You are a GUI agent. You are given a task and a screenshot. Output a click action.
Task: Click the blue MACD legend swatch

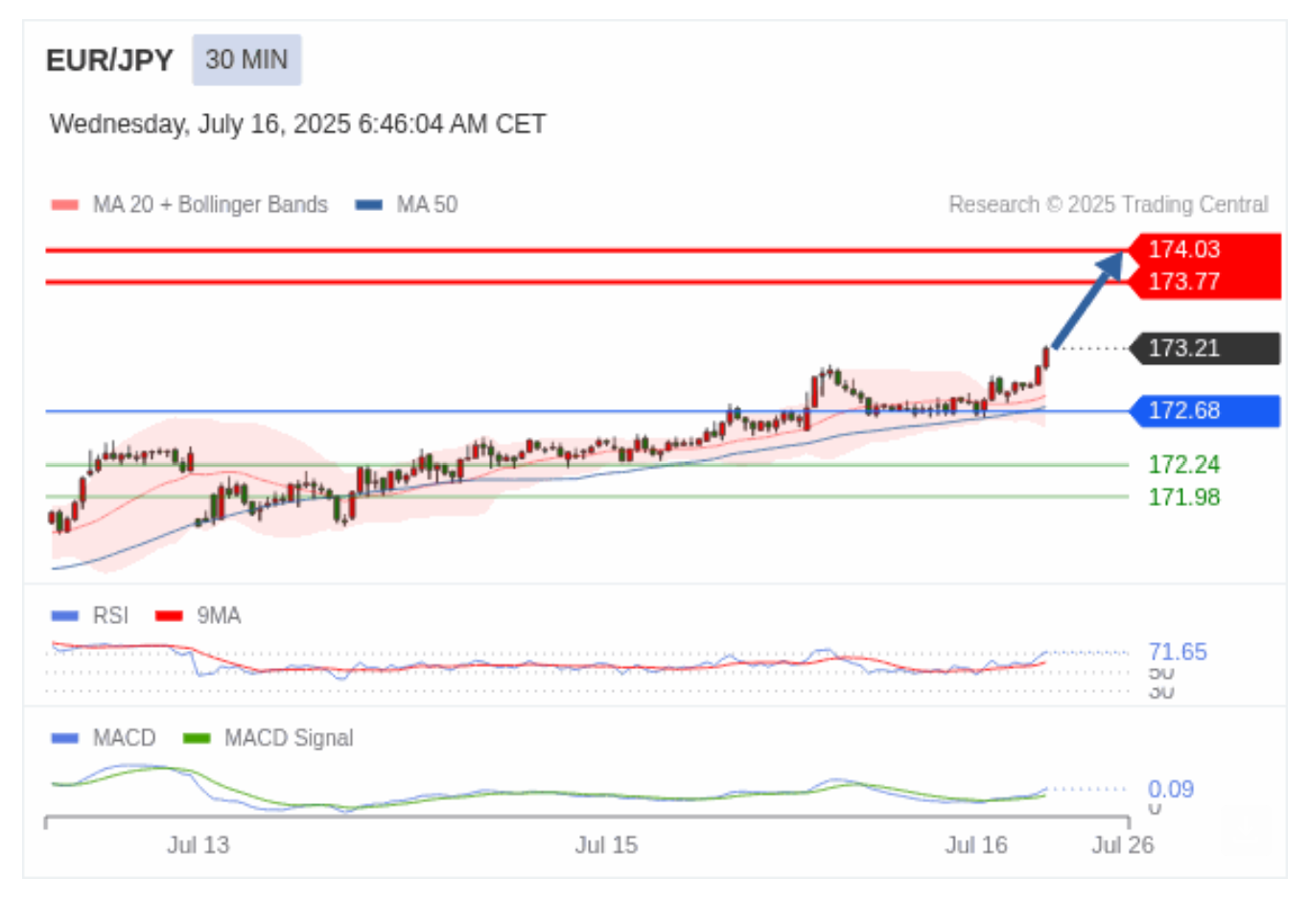click(x=64, y=738)
